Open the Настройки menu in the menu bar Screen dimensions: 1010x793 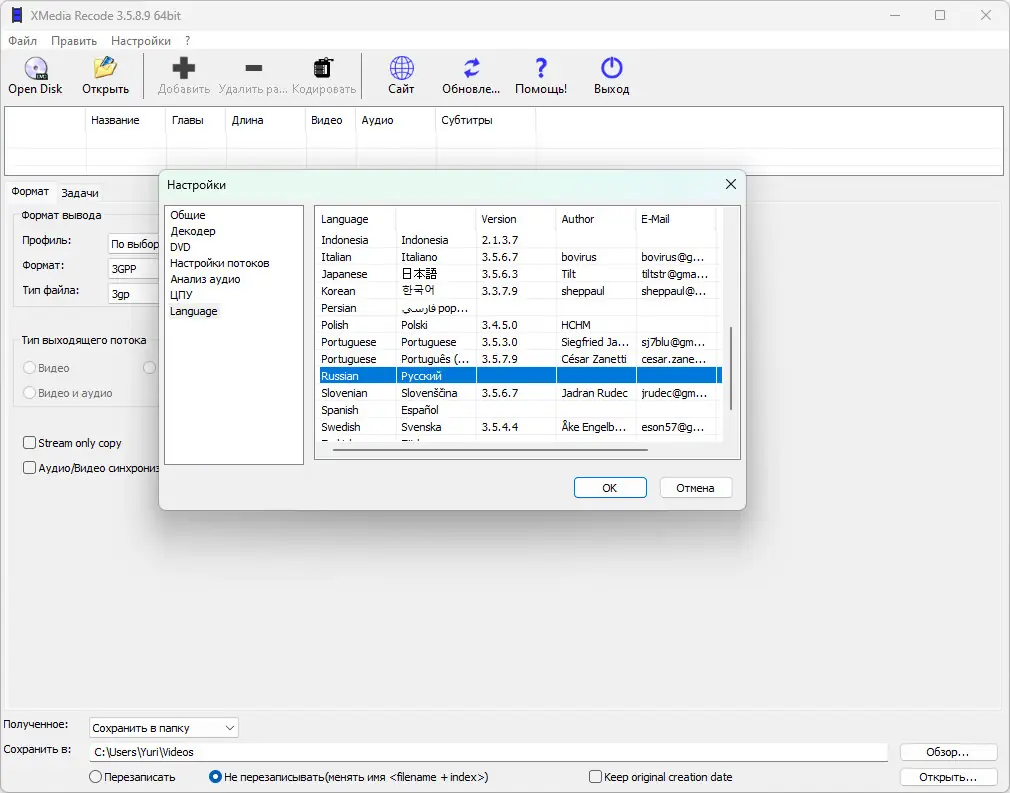(141, 41)
